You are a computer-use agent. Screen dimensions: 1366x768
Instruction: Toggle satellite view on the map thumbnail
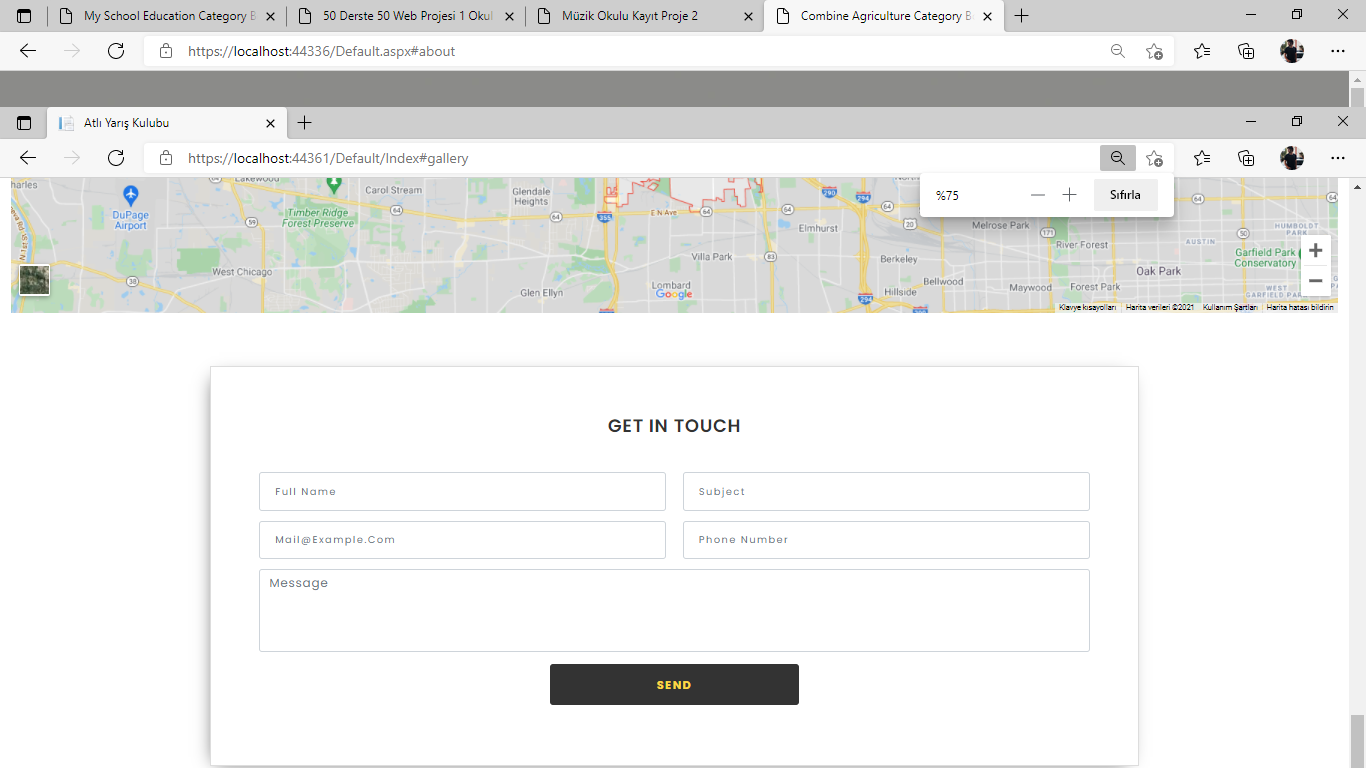[x=34, y=280]
